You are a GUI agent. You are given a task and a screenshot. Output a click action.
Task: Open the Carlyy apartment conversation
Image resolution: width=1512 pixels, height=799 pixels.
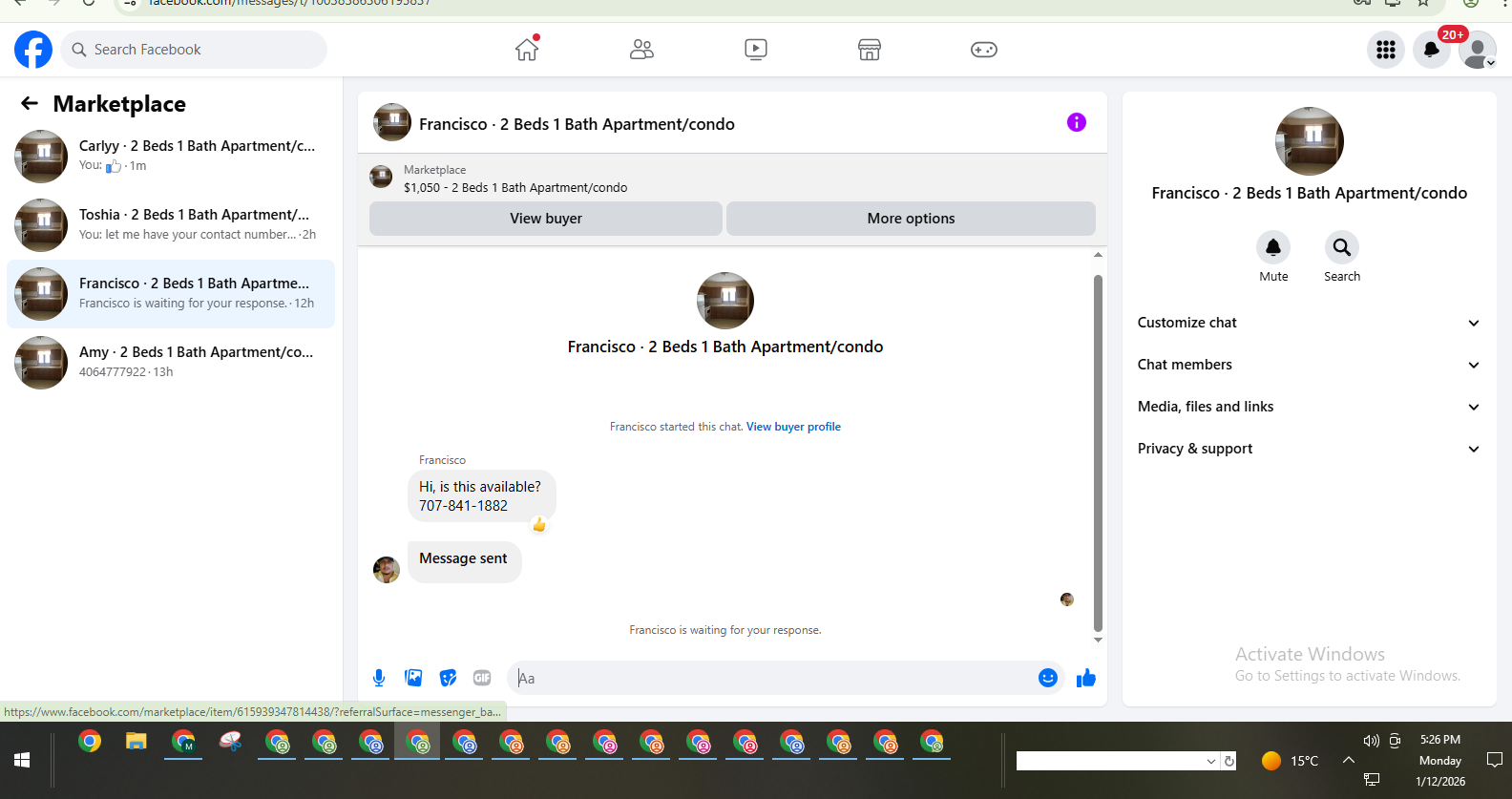[x=171, y=157]
